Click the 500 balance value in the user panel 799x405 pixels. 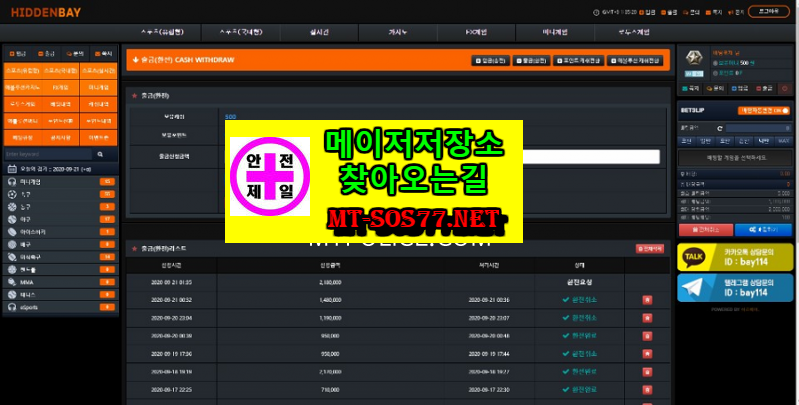point(744,63)
